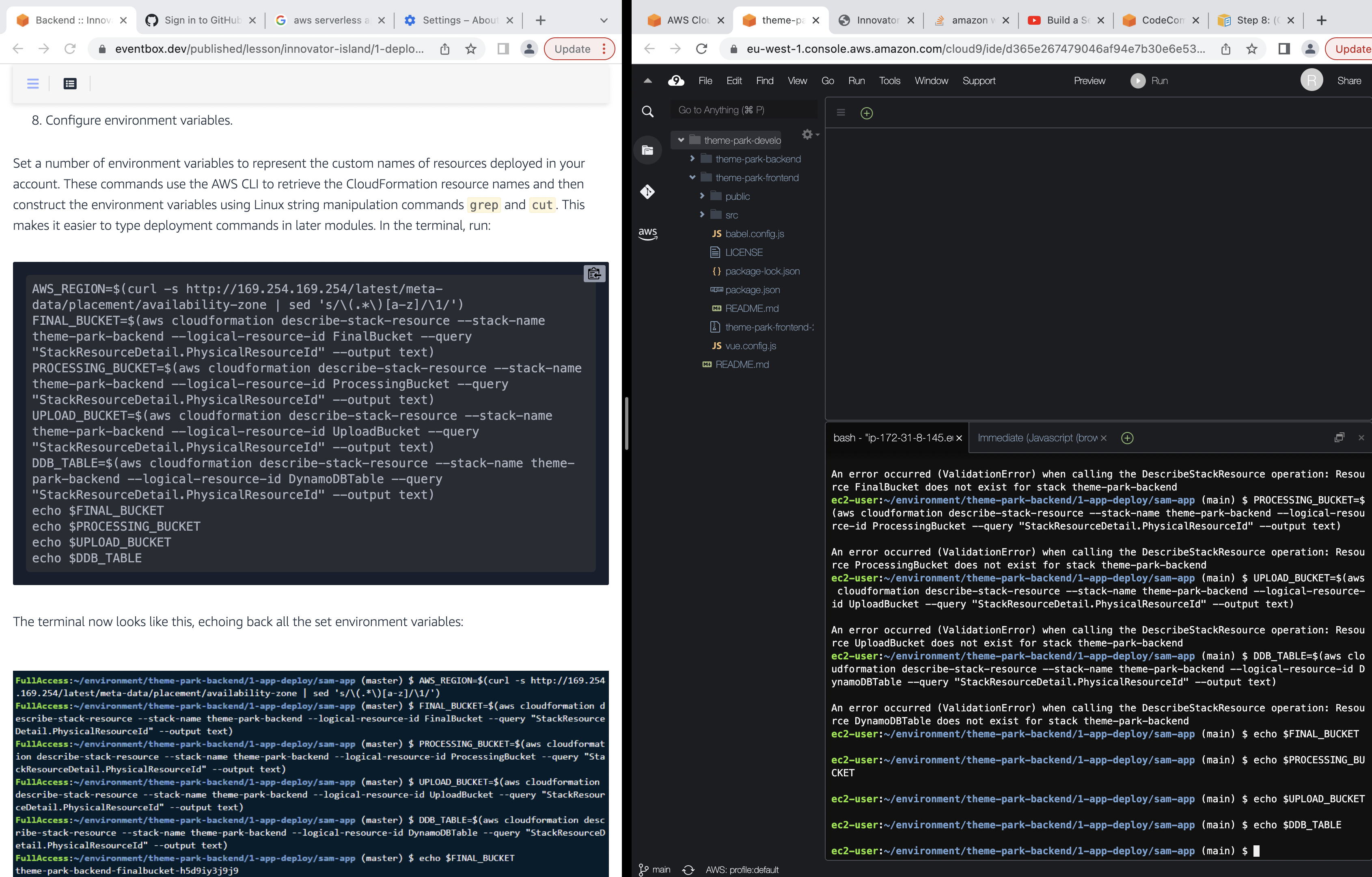The image size is (1372, 877).
Task: Collapse the theme-park-frontend folder
Action: point(692,177)
